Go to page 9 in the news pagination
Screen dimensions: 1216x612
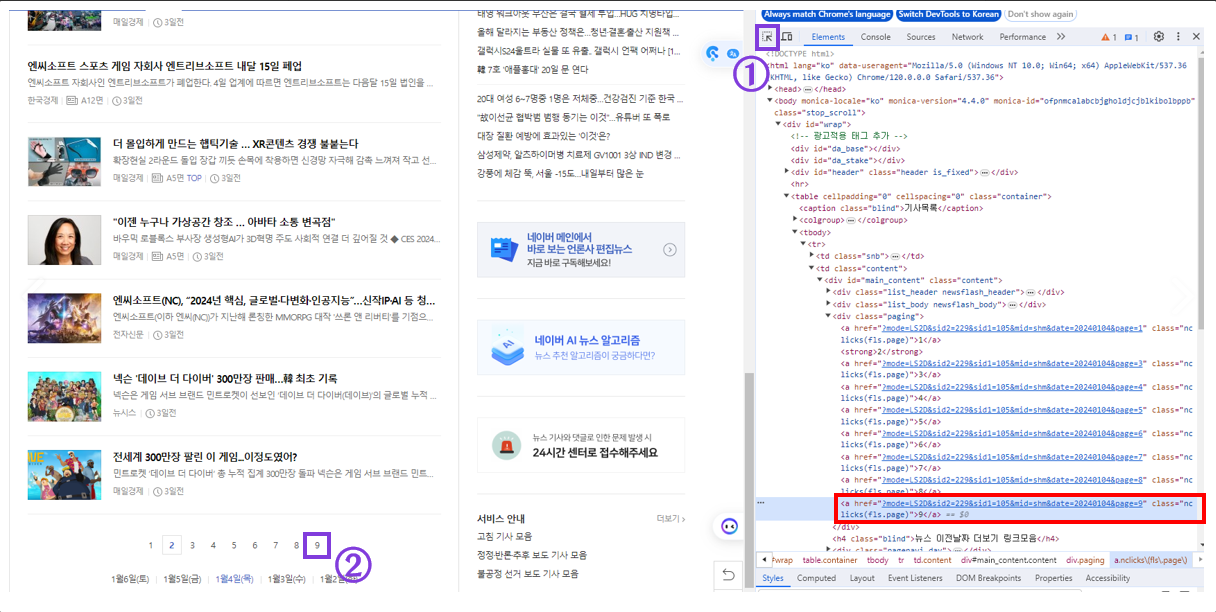pos(317,545)
